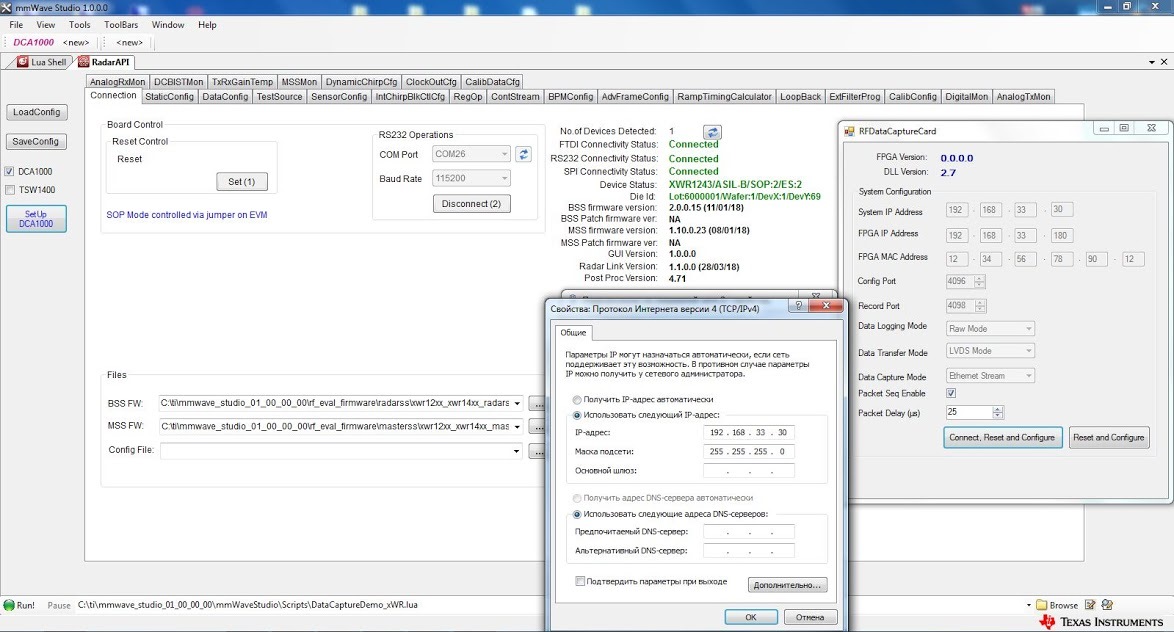Click the green Run icon
The height and width of the screenshot is (632, 1174).
coord(9,605)
